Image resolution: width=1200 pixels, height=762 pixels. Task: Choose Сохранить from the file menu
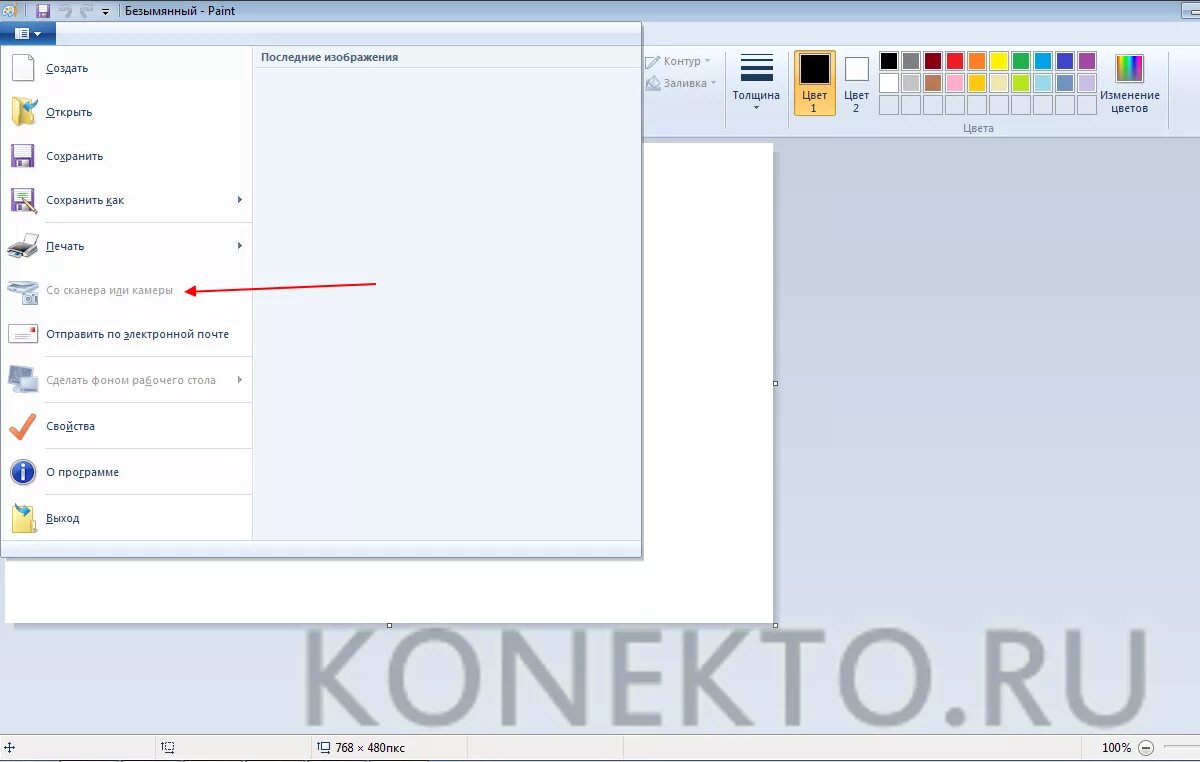[x=127, y=156]
